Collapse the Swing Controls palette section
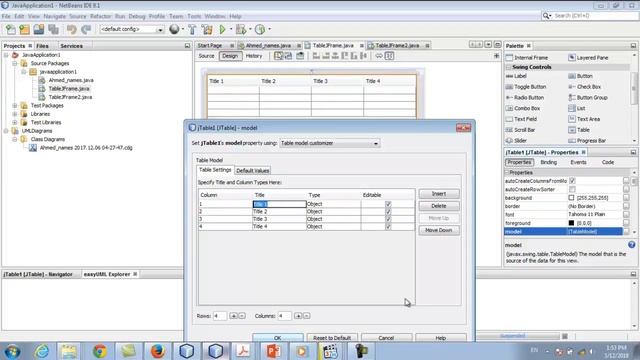Viewport: 640px width, 360px height. (x=509, y=67)
